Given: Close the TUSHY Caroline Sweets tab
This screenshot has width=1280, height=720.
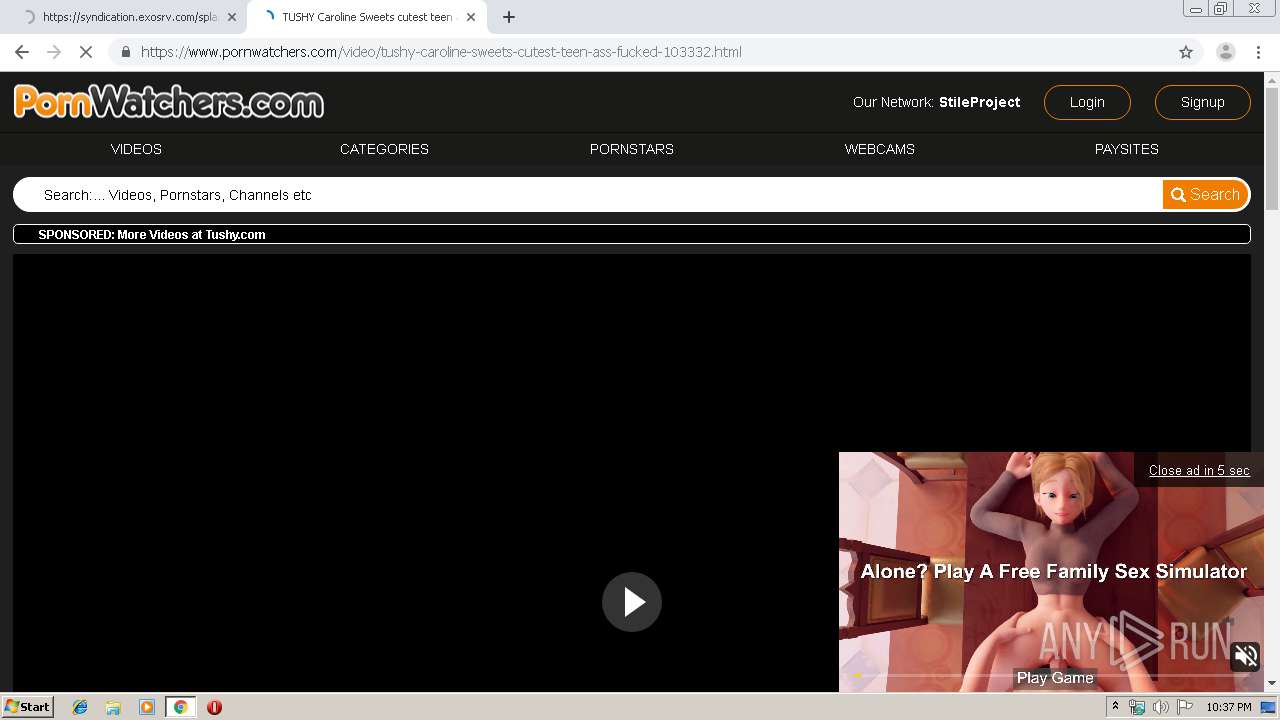Looking at the screenshot, I should pos(471,17).
